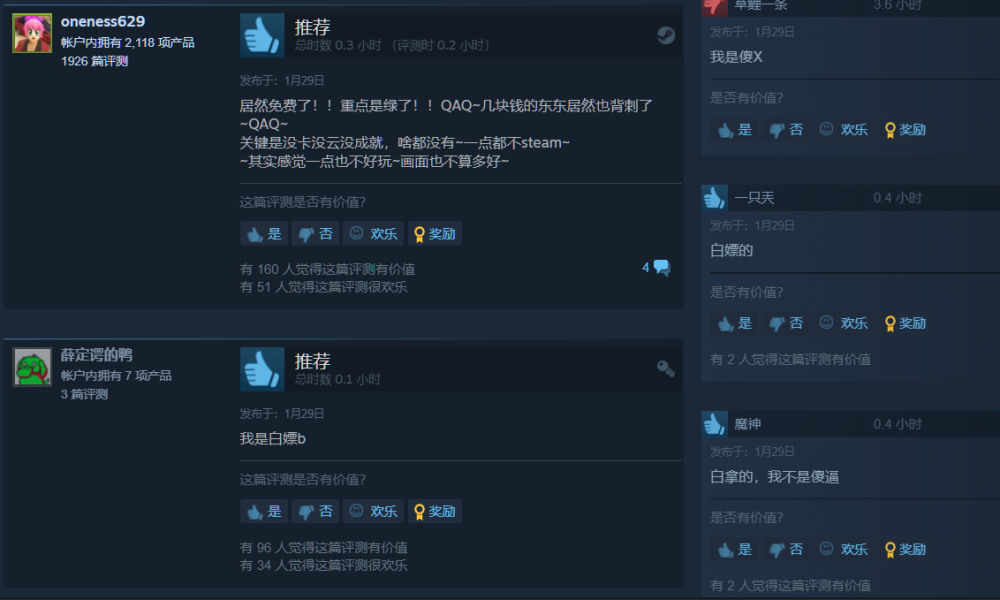The height and width of the screenshot is (600, 1000).
Task: Click the thumbs-up icon beside 魔神
Action: tap(714, 424)
